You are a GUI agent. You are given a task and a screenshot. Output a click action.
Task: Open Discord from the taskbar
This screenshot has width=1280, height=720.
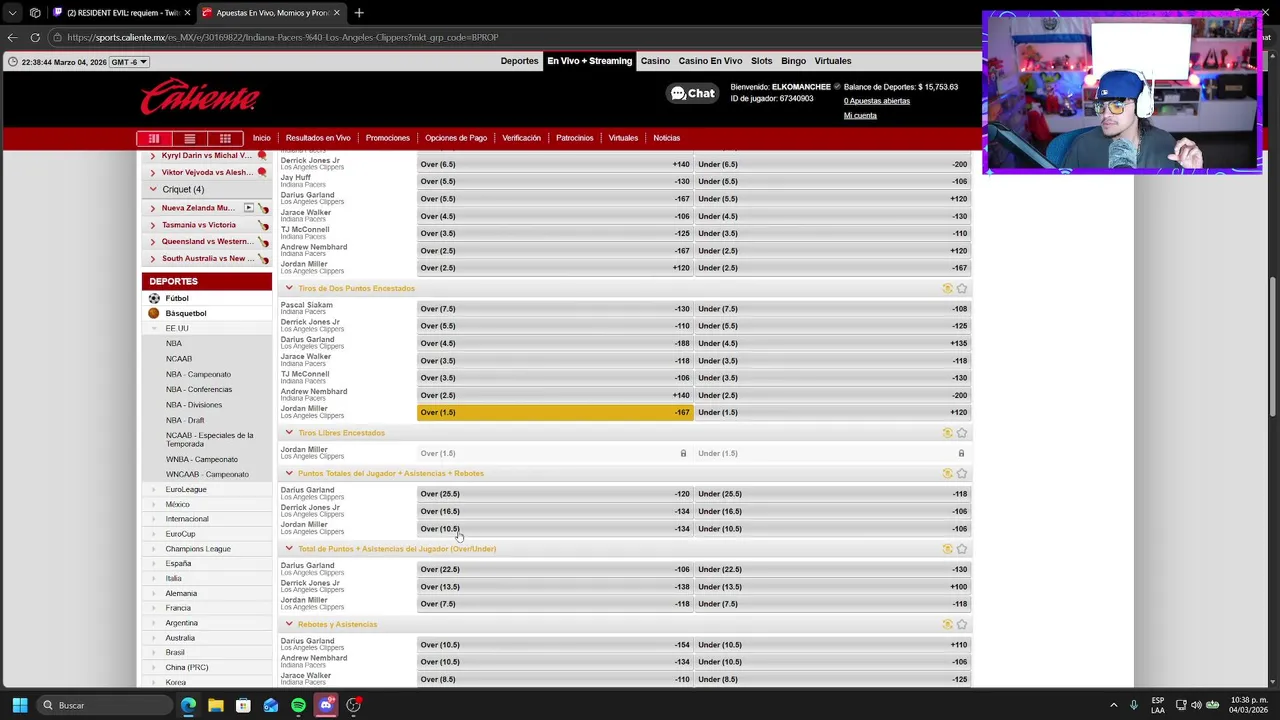[326, 705]
